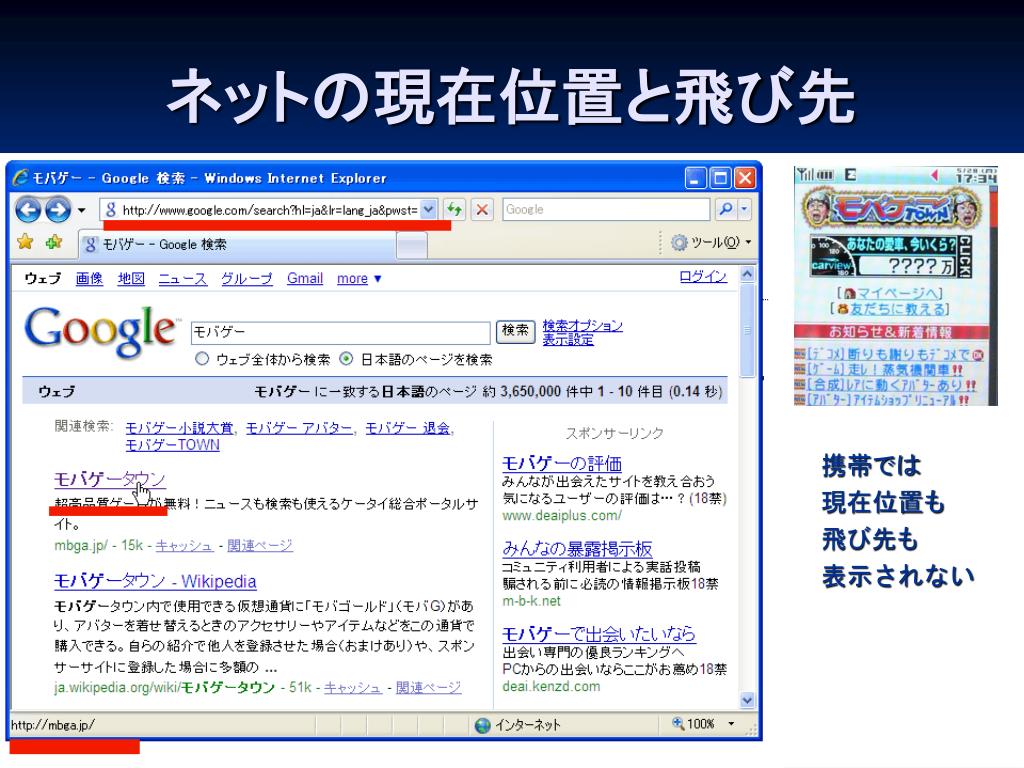This screenshot has width=1024, height=768.
Task: Open the ツール(O) tools menu
Action: 711,242
